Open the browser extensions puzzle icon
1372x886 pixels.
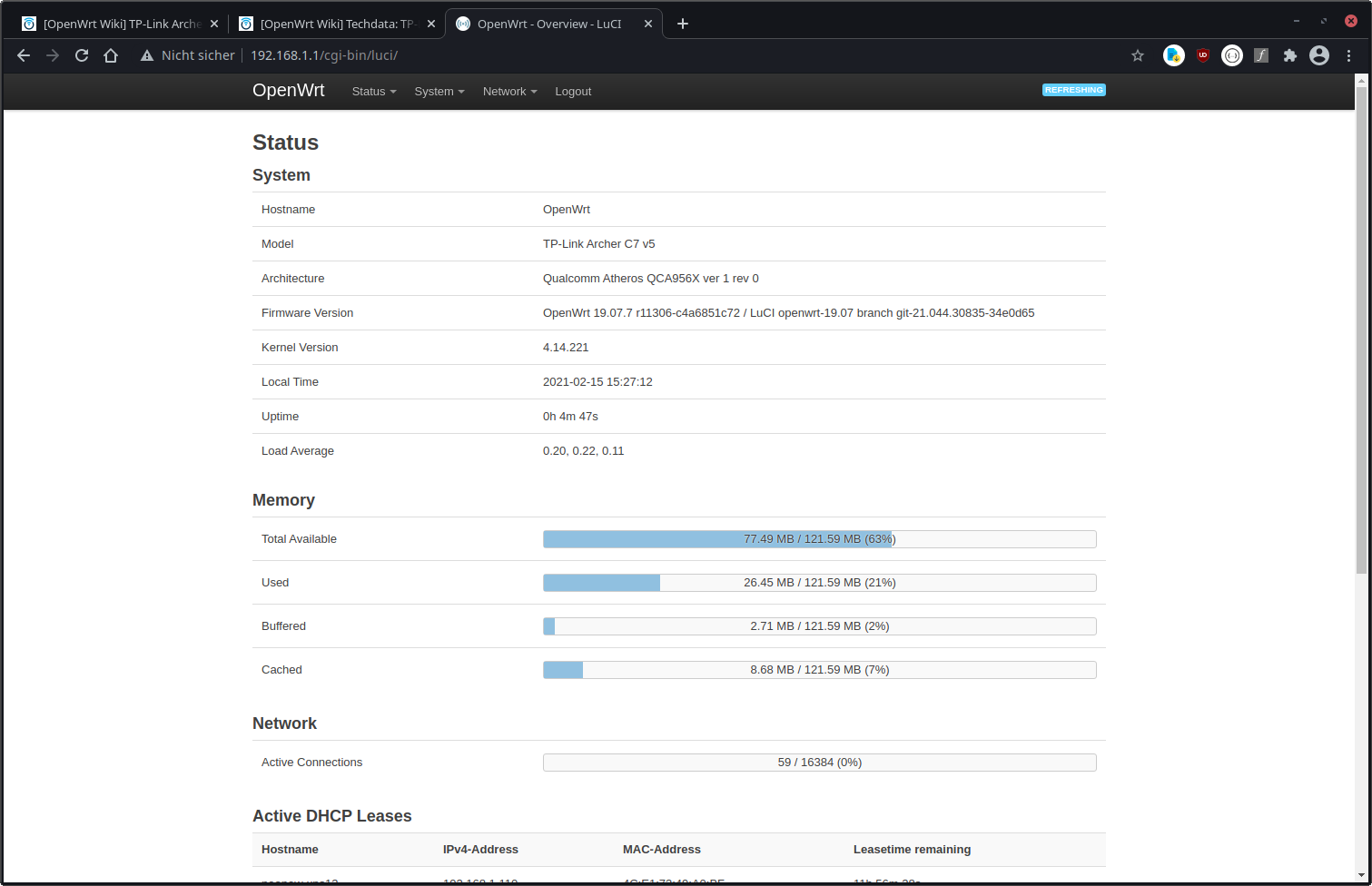[x=1290, y=55]
